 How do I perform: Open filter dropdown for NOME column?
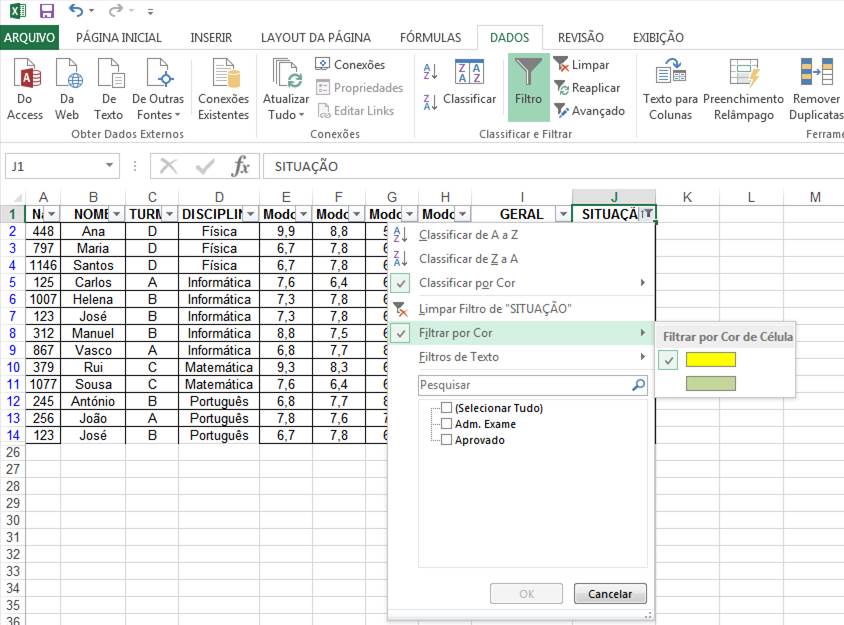click(x=116, y=214)
